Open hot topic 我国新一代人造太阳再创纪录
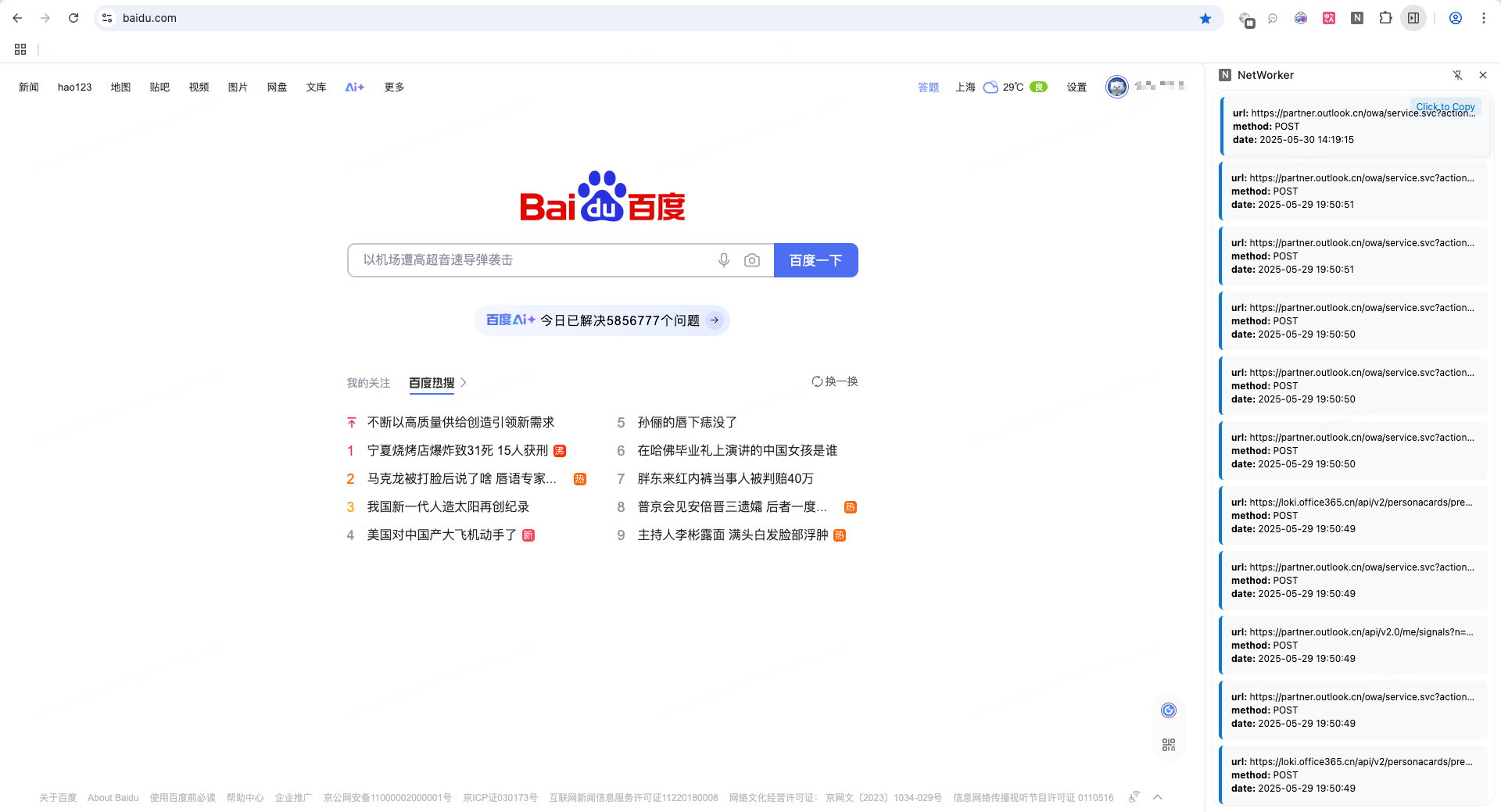This screenshot has width=1501, height=812. click(448, 506)
